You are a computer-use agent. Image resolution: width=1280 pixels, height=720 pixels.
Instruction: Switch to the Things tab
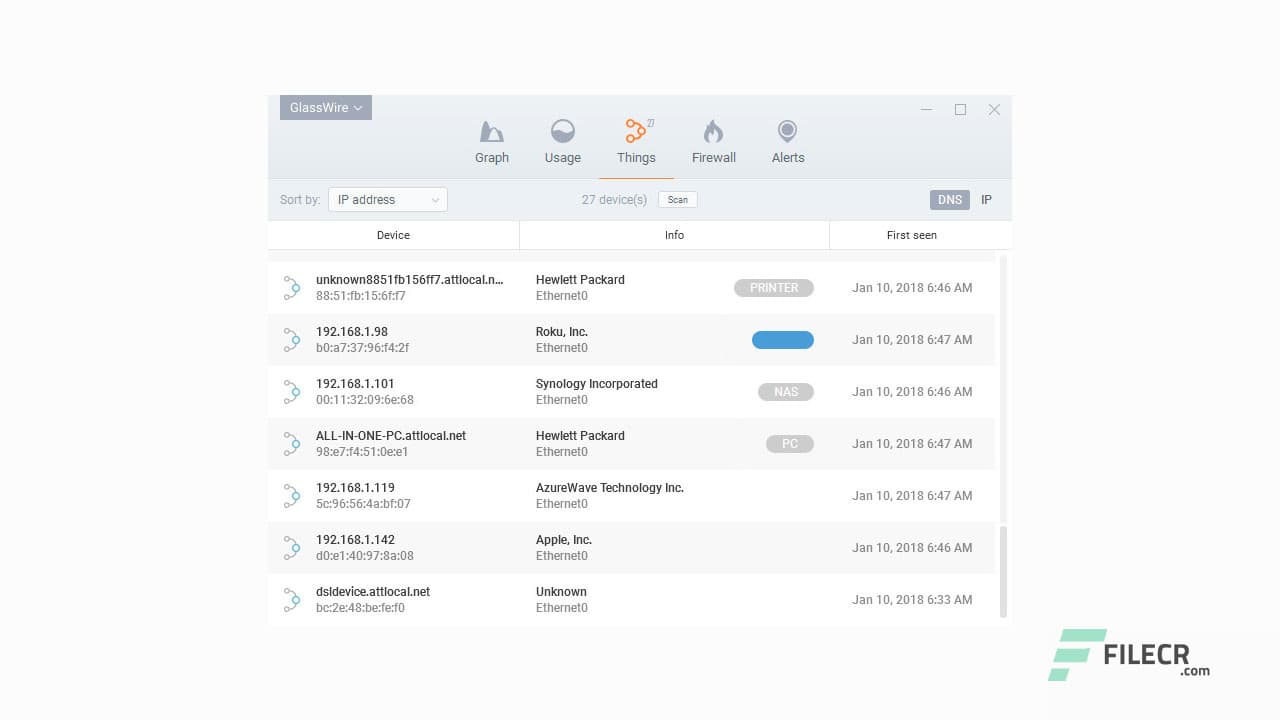click(636, 140)
